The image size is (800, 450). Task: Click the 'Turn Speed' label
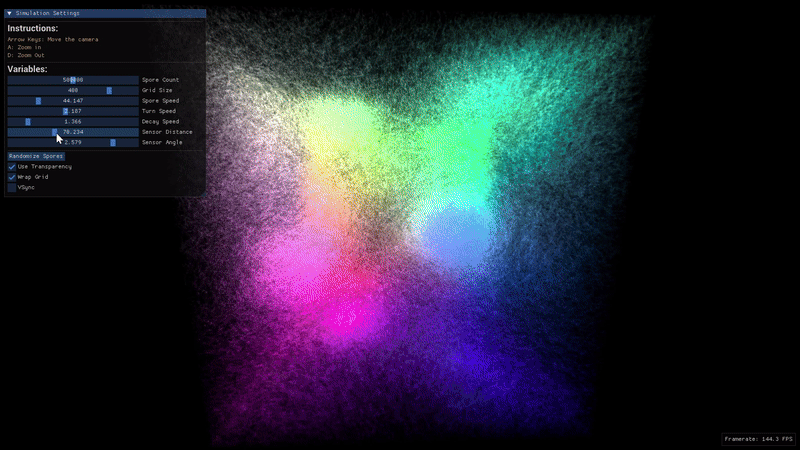pyautogui.click(x=159, y=111)
